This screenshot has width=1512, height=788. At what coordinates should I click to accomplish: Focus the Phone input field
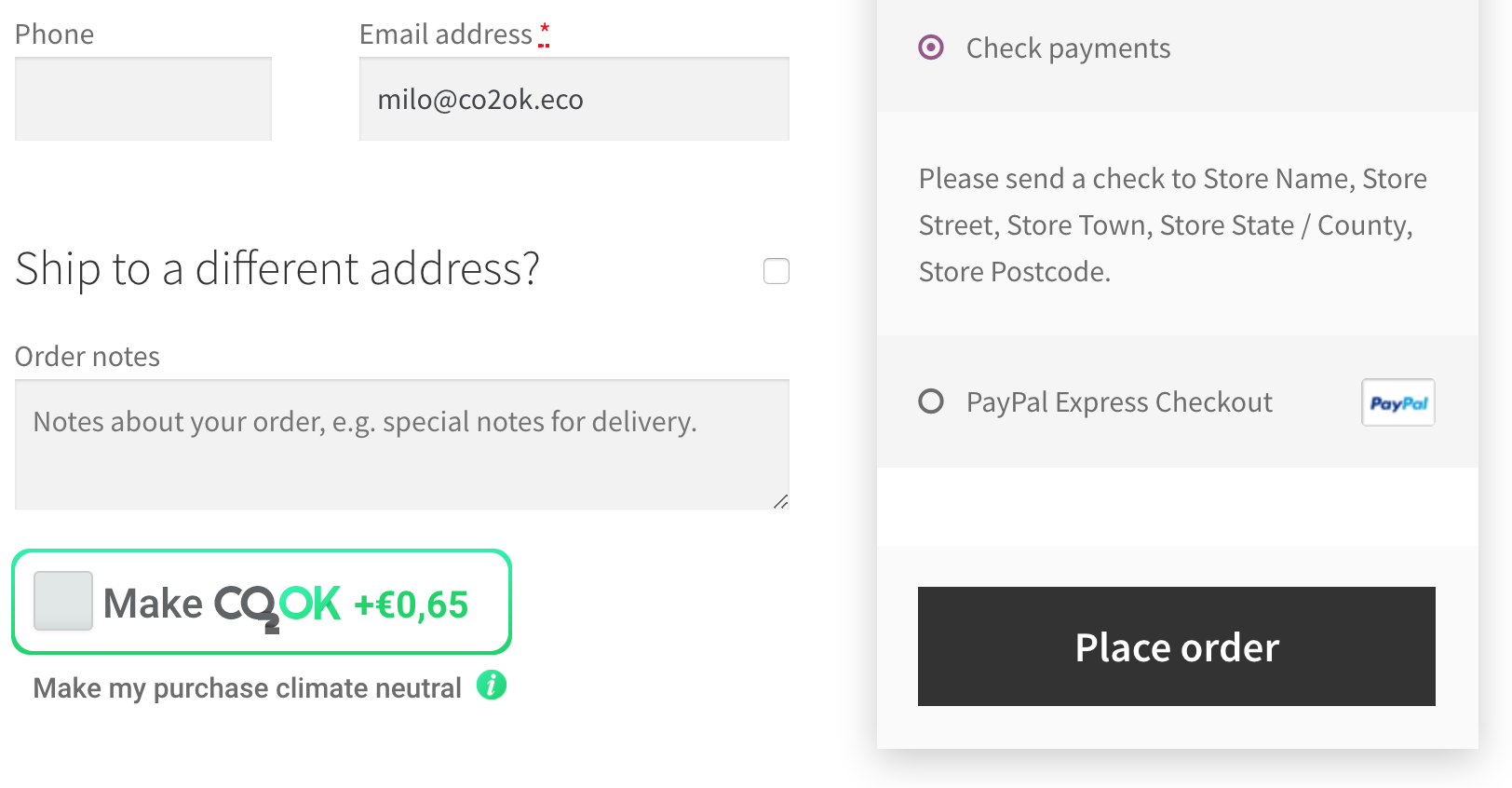click(x=143, y=100)
